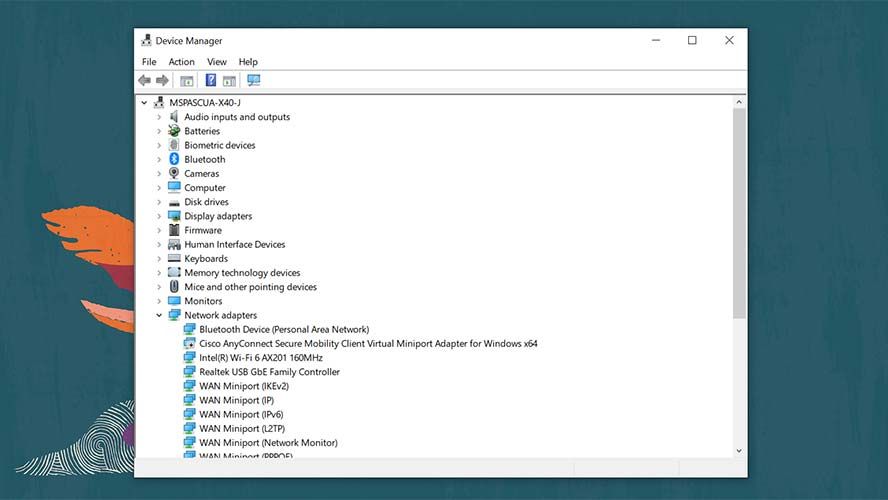This screenshot has height=500, width=888.
Task: Select WAN Miniport (IP) entry
Action: (x=236, y=400)
